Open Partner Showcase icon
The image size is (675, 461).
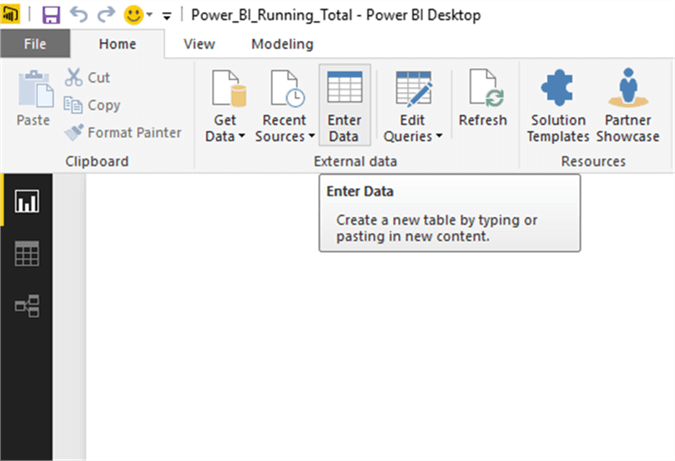[628, 87]
